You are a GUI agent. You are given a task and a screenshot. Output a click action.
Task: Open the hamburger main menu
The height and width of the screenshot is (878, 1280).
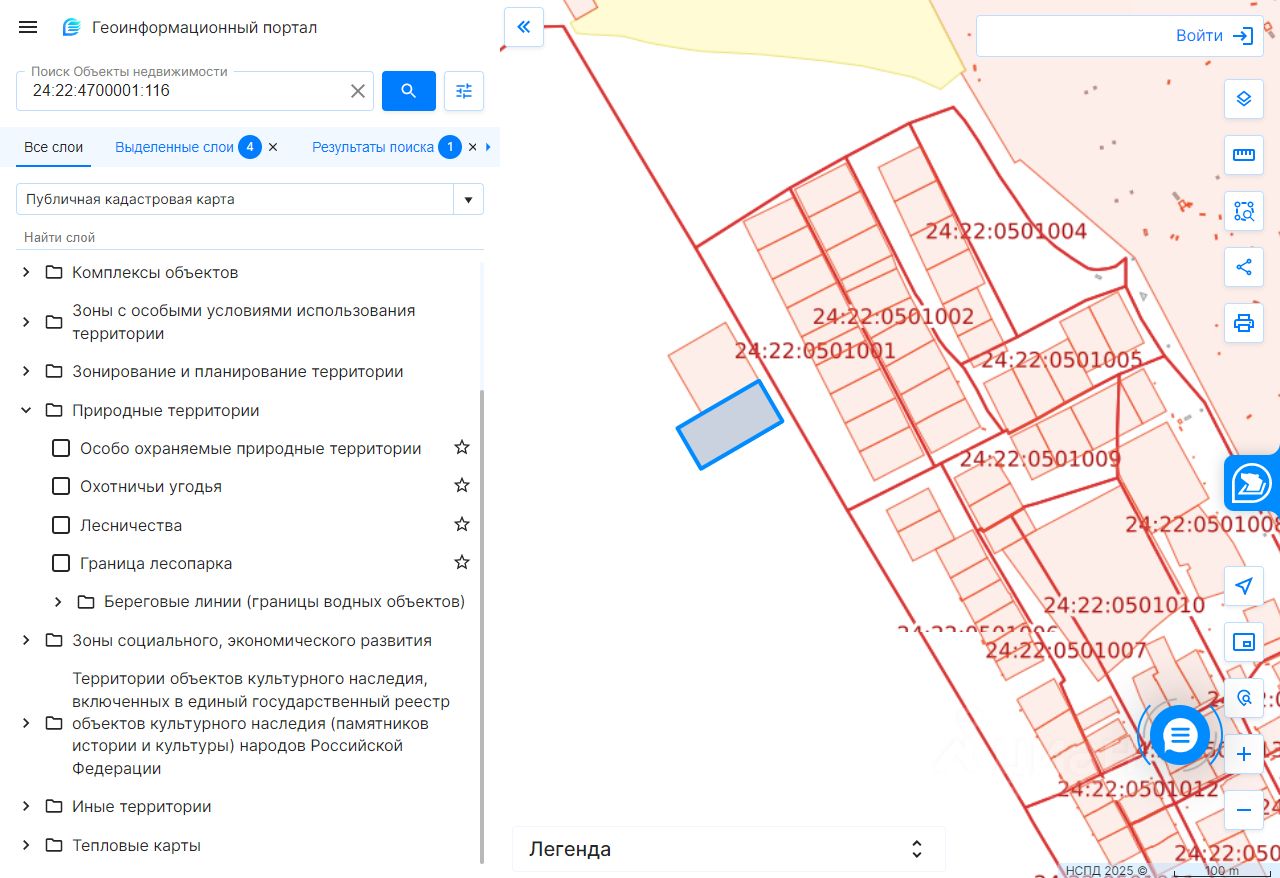28,27
